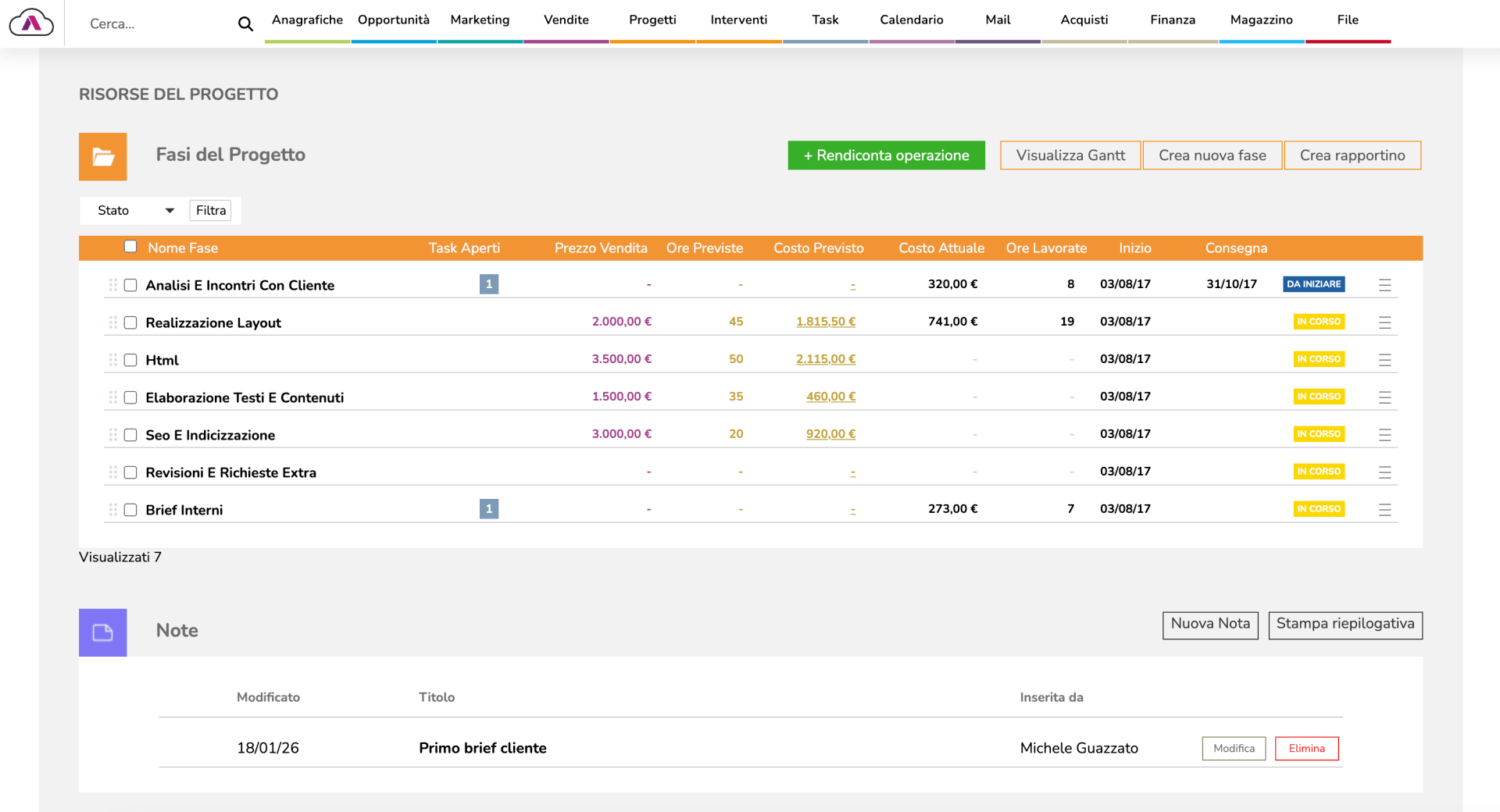Open hamburger menu for Brief Interni row

point(1384,510)
